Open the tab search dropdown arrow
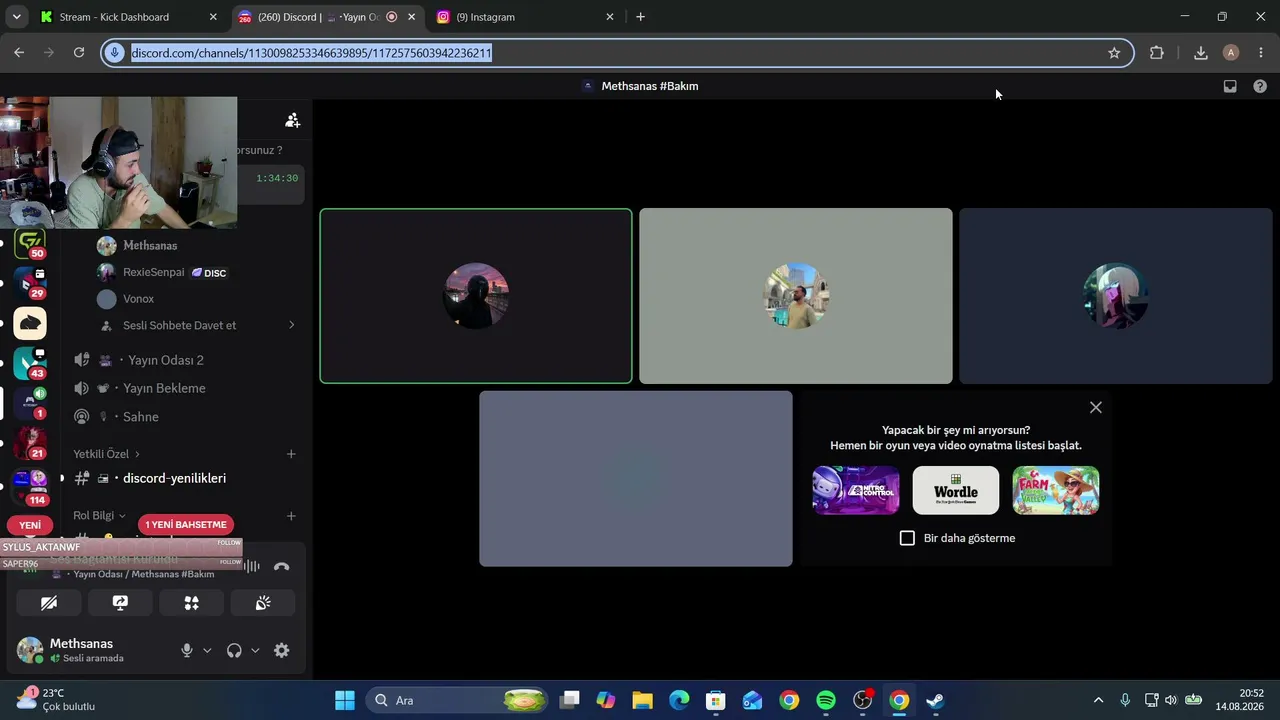The height and width of the screenshot is (720, 1280). click(16, 17)
